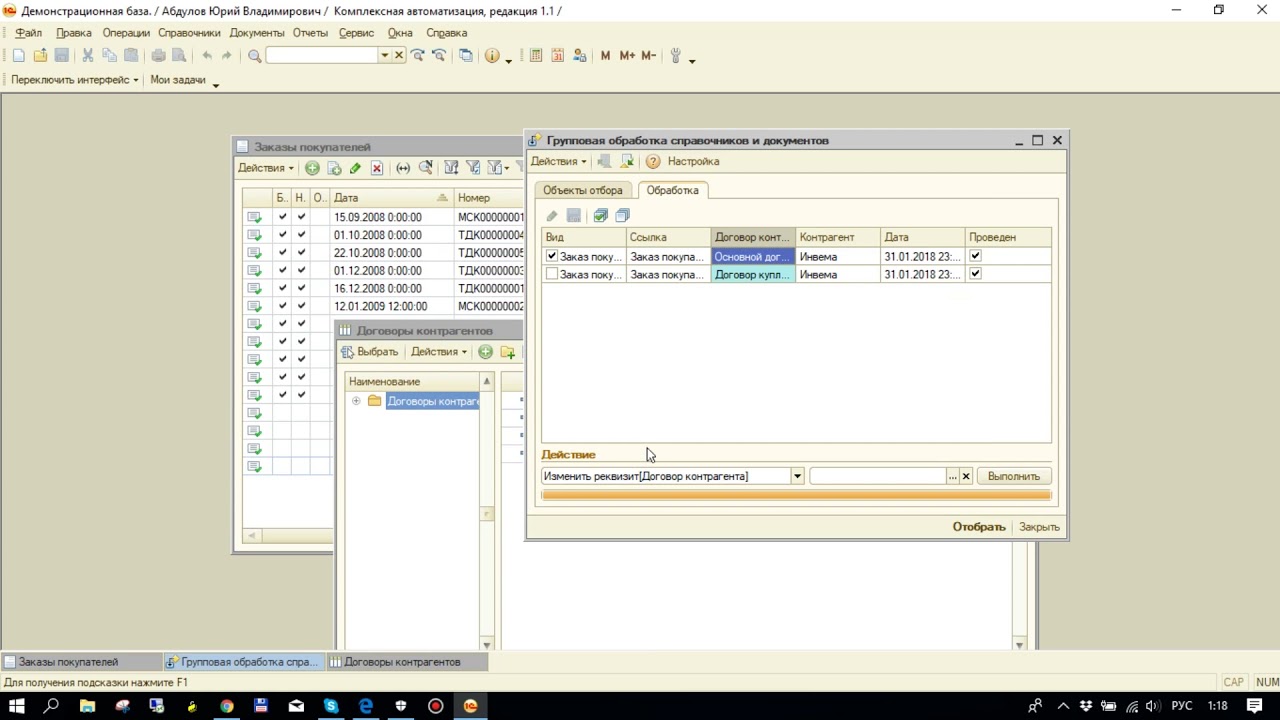Click the green Add icon in Заказы покупателей
This screenshot has height=720, width=1280.
(x=313, y=168)
